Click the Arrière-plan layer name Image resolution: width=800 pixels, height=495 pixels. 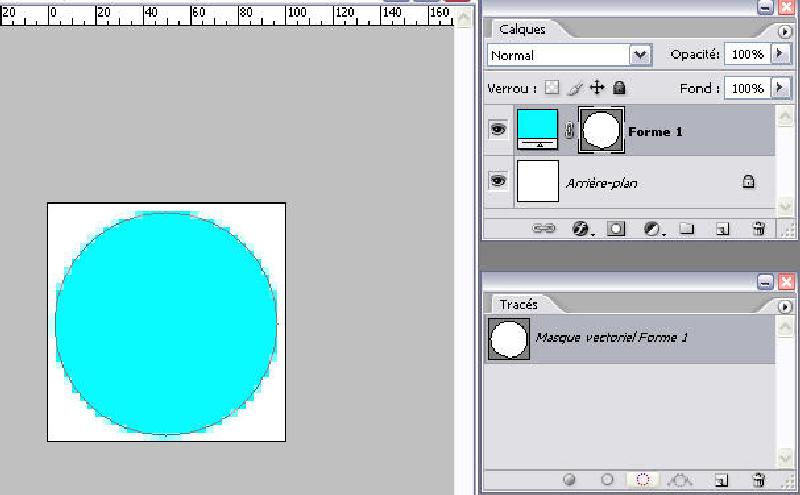(x=602, y=183)
